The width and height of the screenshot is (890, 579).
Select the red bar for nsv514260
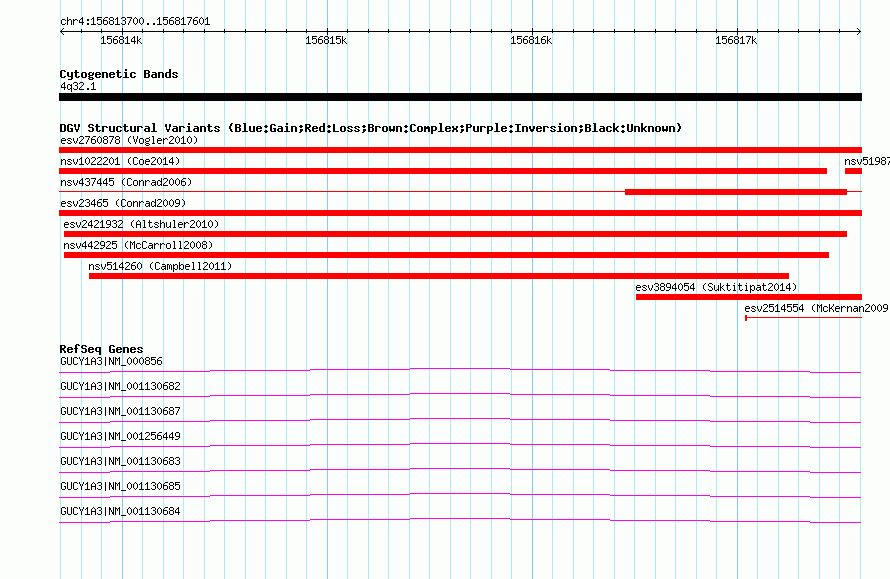(x=439, y=276)
